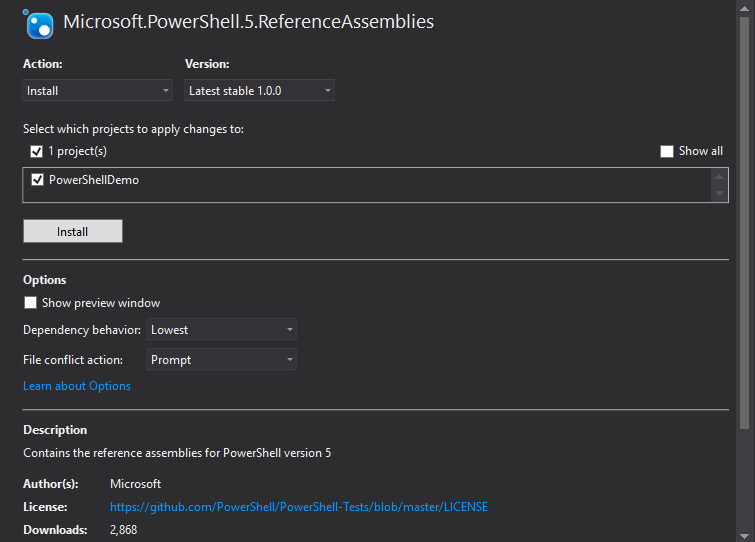
Task: Enable the Show preview window checkbox
Action: pos(30,303)
